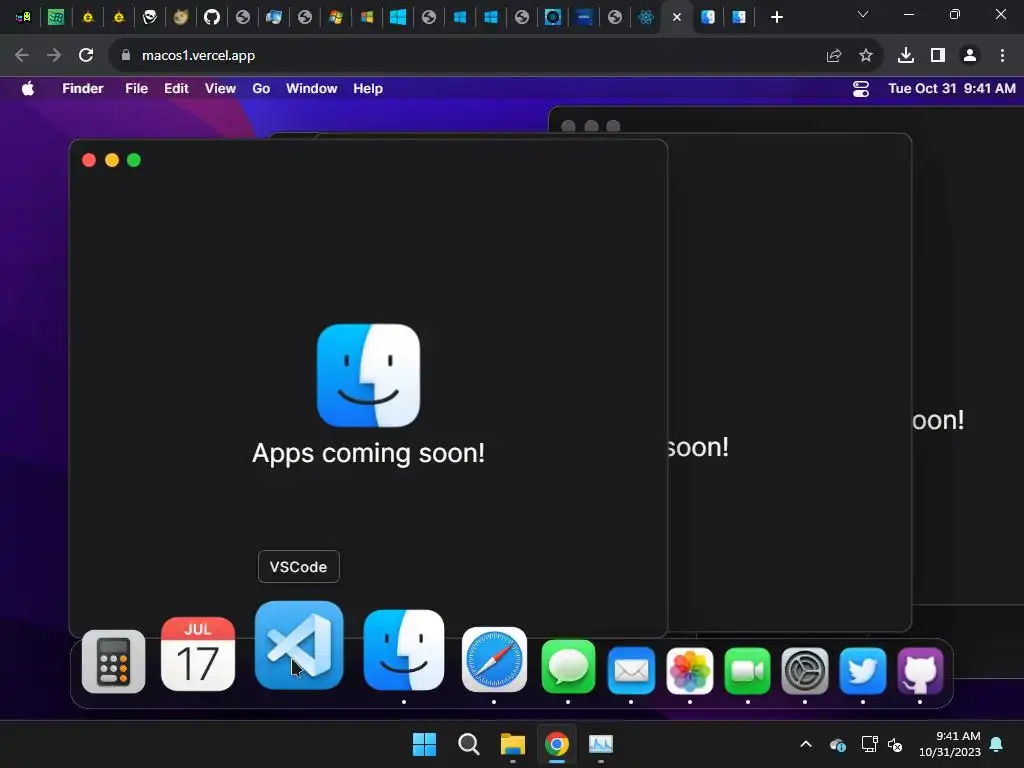
Task: Maximize the front window with green button
Action: click(x=134, y=160)
